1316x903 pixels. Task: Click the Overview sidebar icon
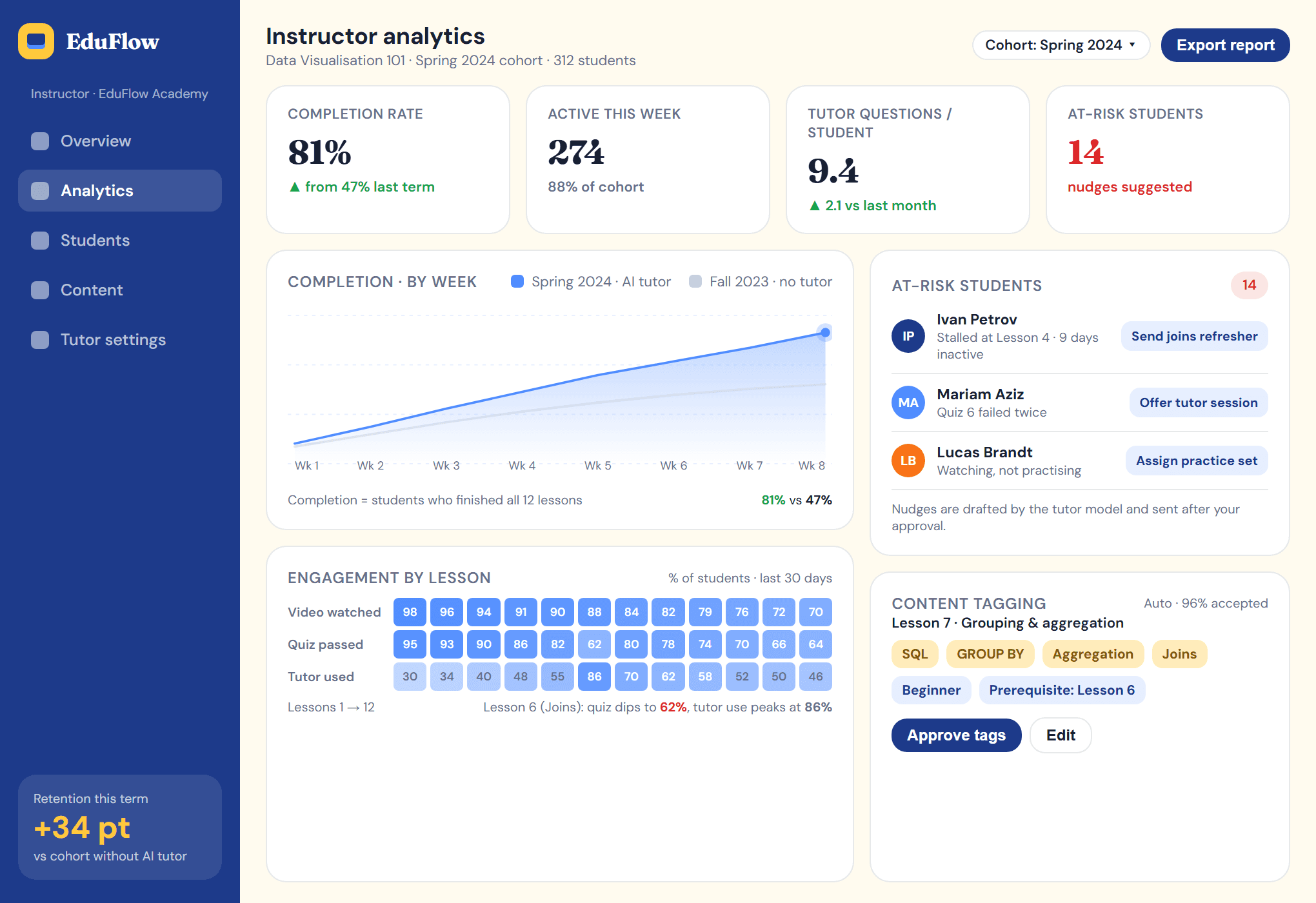40,141
